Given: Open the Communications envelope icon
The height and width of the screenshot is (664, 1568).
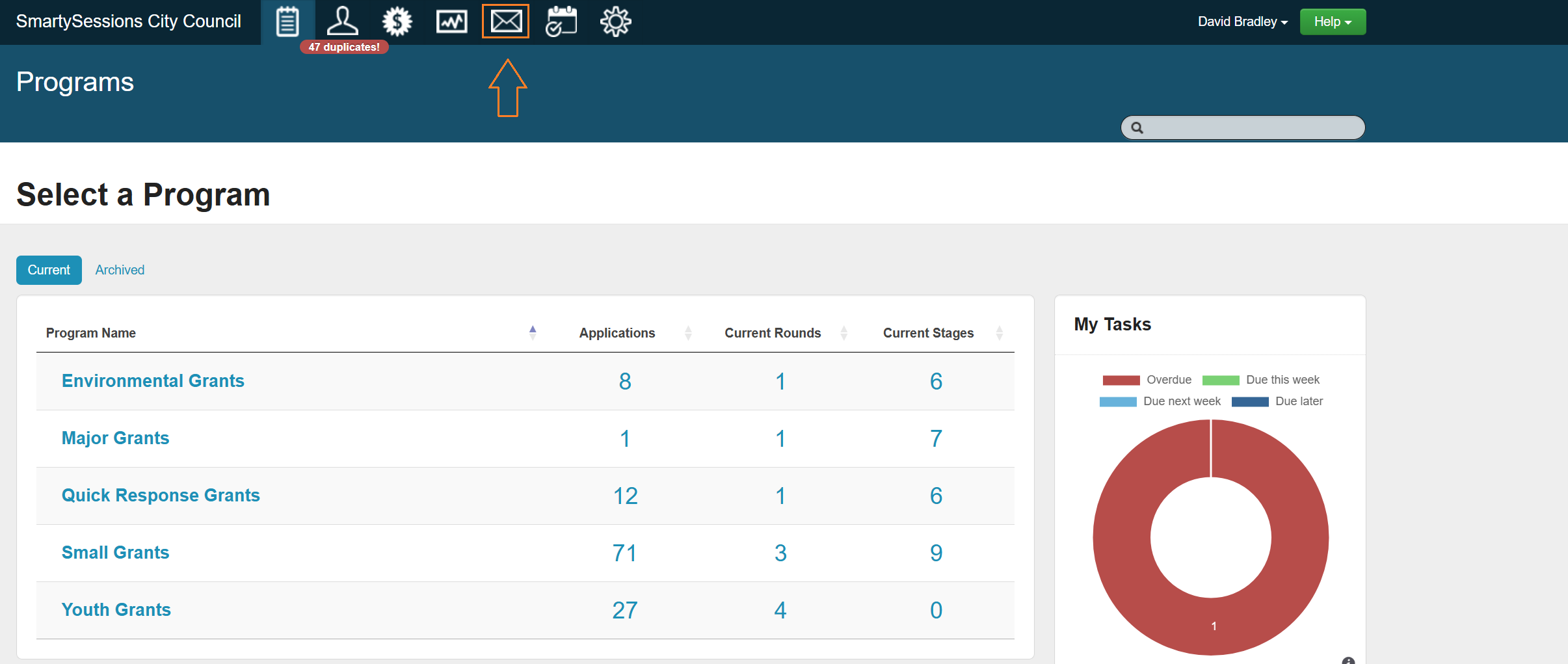Looking at the screenshot, I should pos(505,21).
